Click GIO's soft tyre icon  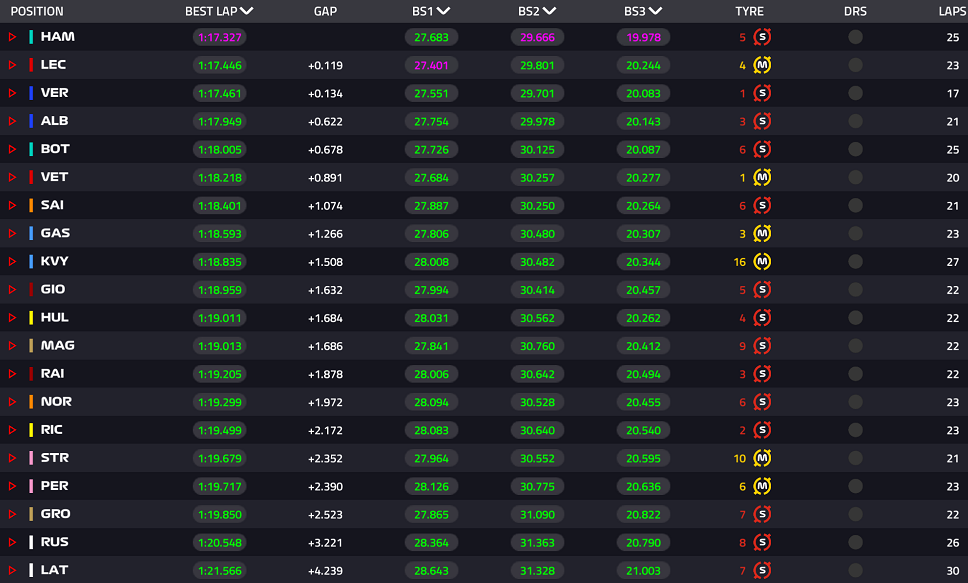click(762, 290)
